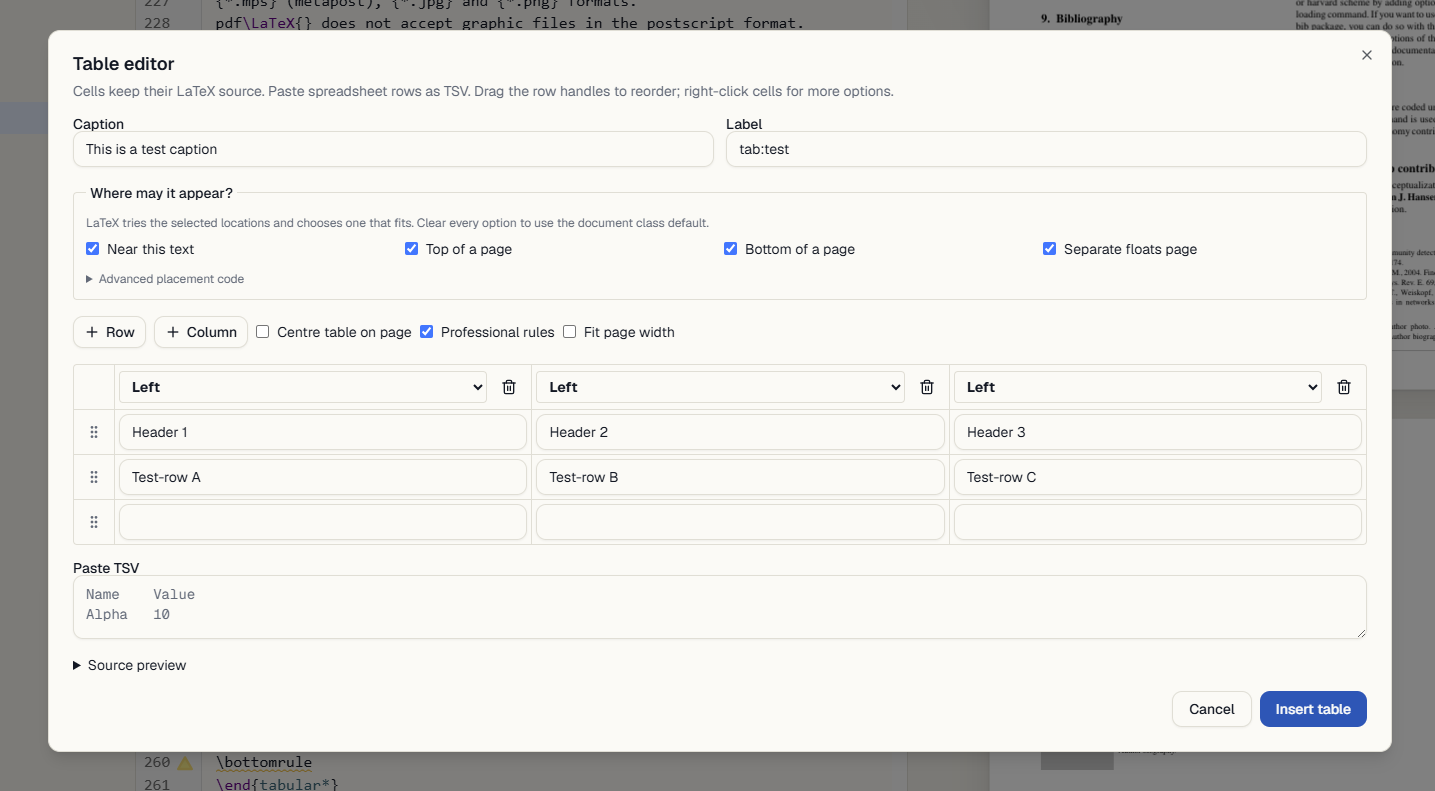Uncheck Top of a page placement
The height and width of the screenshot is (791, 1435).
click(412, 249)
